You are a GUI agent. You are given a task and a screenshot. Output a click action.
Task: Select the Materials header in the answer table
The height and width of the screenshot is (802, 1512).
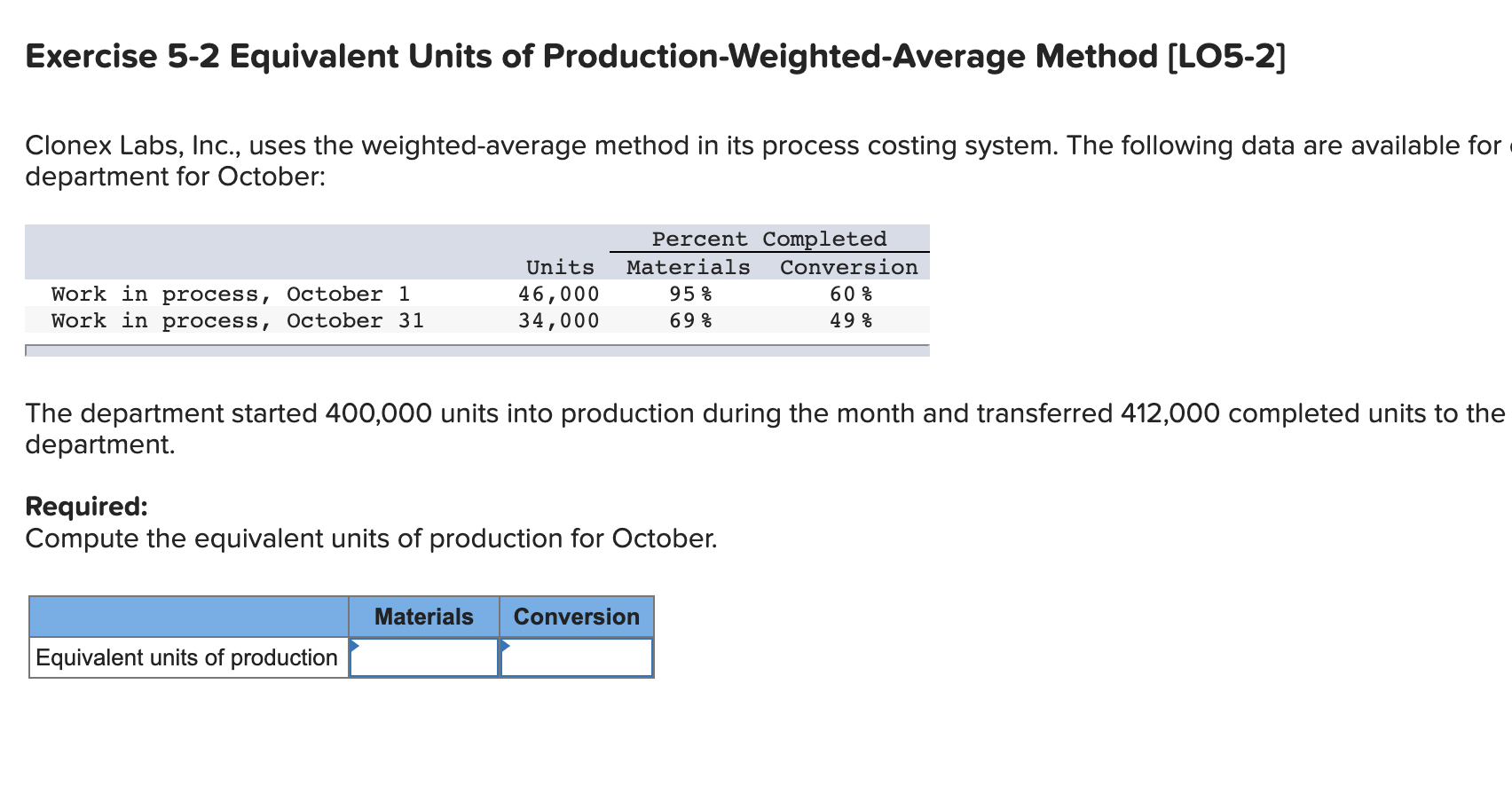[x=424, y=617]
